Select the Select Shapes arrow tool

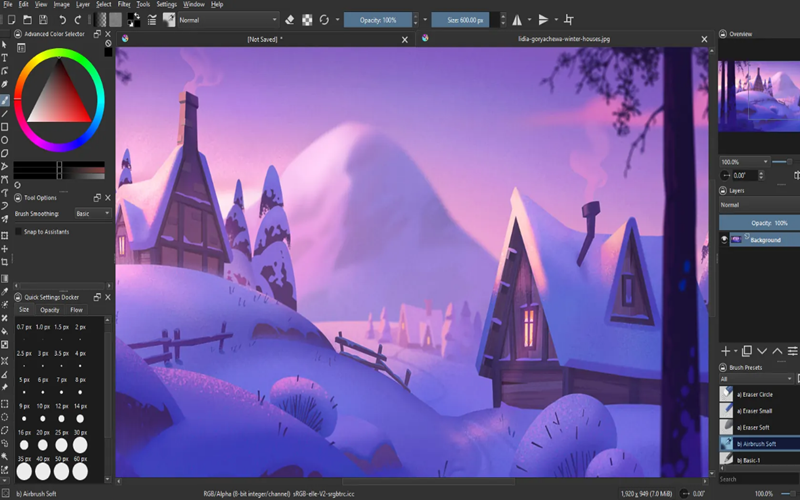(5, 44)
